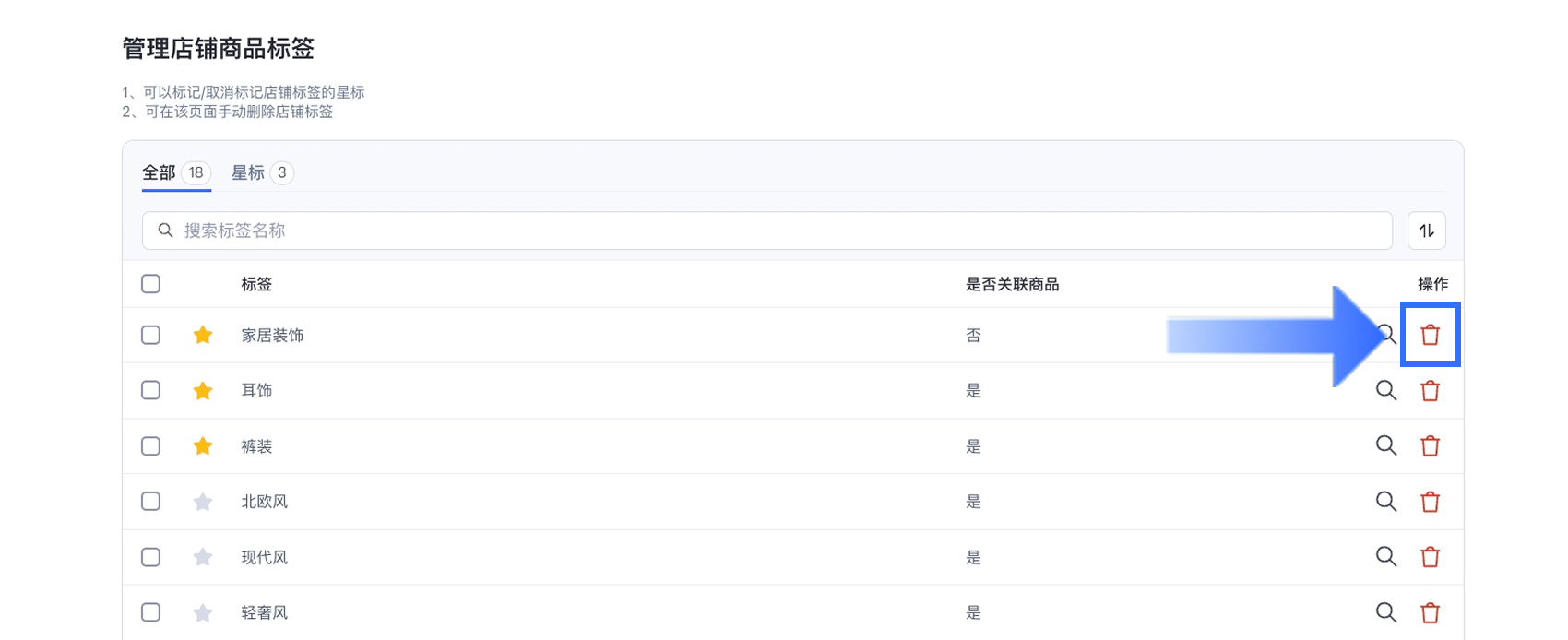Unstar the 家居装饰 tag
This screenshot has width=1568, height=640.
coord(203,335)
